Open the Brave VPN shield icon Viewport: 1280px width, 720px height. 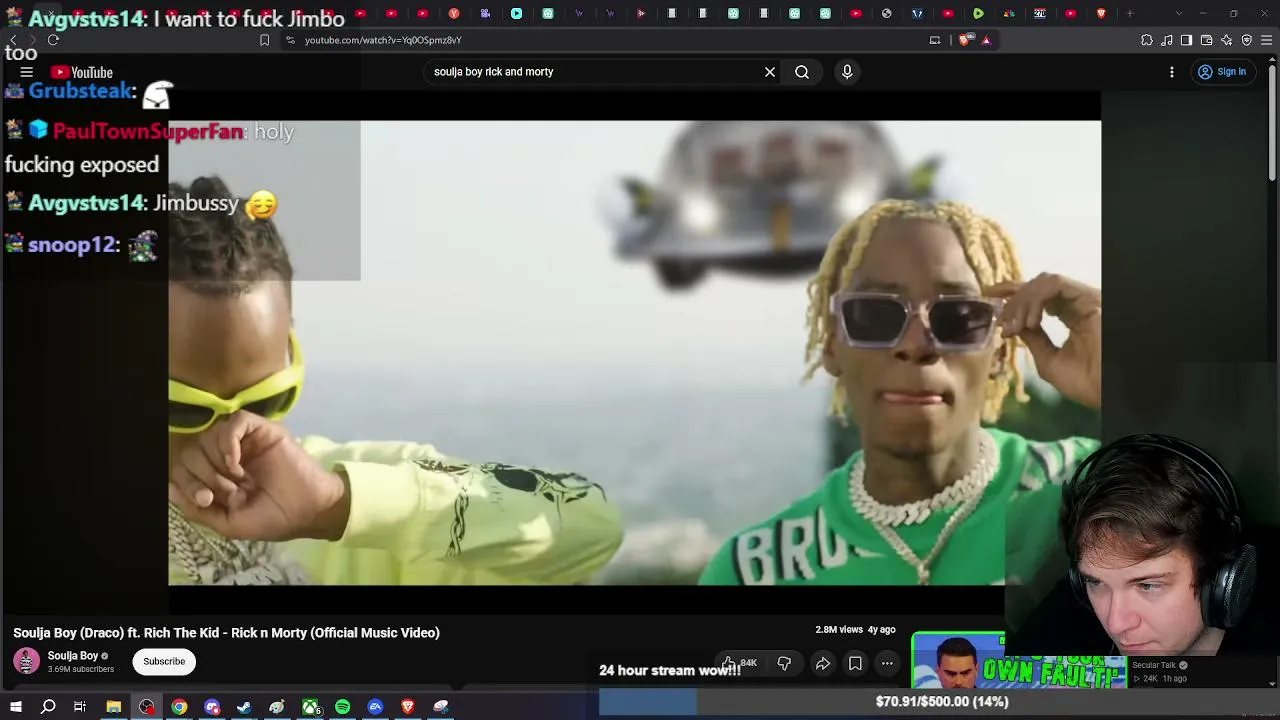[x=1247, y=40]
